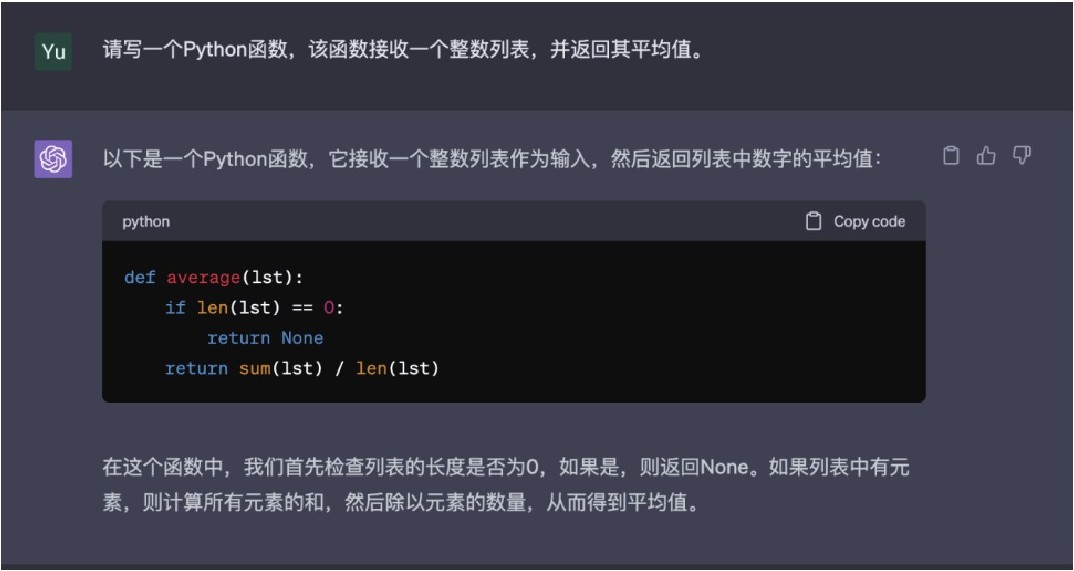Click the return sum(lst) / len(lst) line

tap(301, 369)
